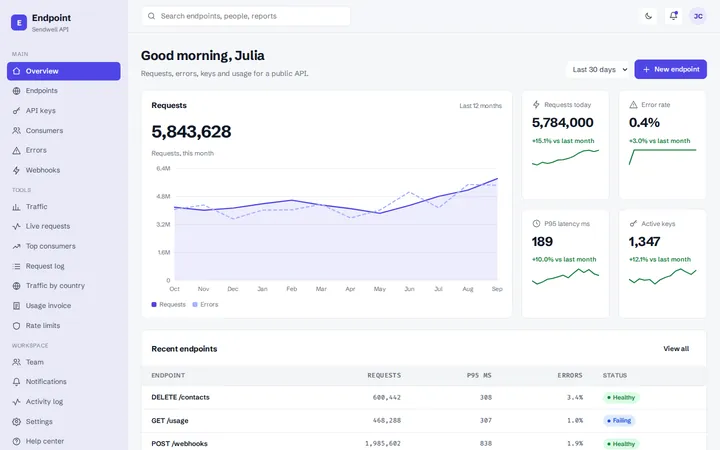This screenshot has width=720, height=450.
Task: Sort by REQUESTS column header
Action: coord(384,376)
